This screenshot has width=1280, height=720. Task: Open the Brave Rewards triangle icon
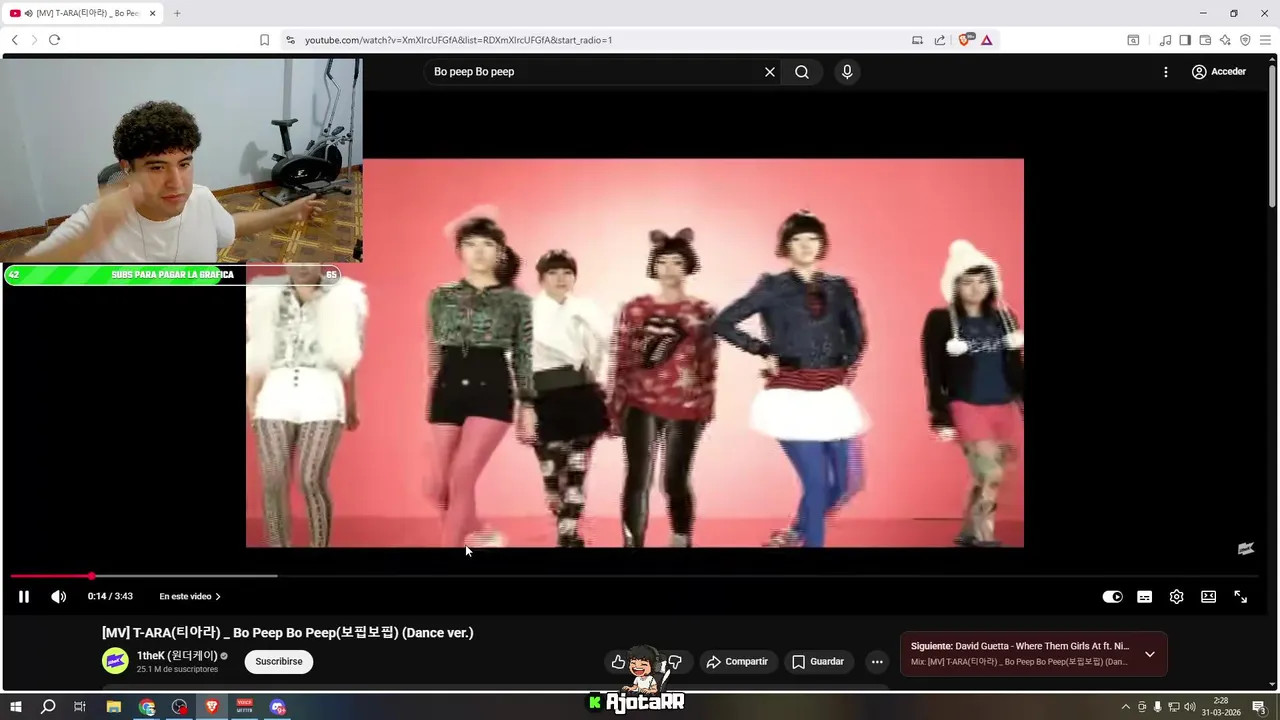(x=986, y=40)
